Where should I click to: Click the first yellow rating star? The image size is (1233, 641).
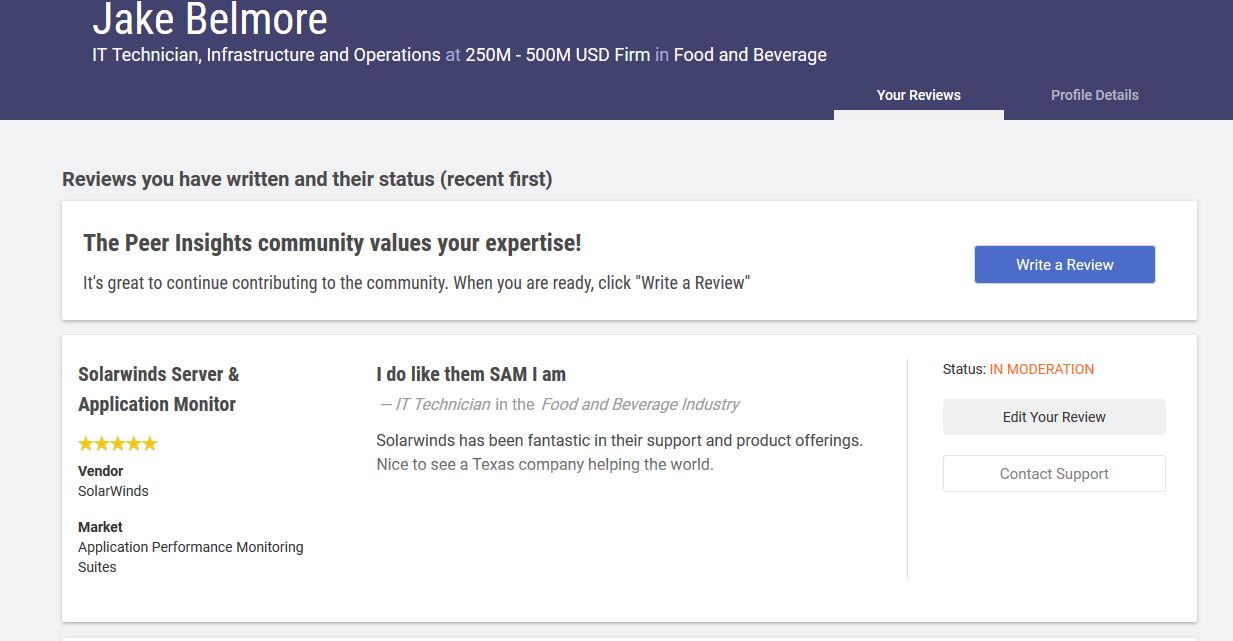(x=86, y=444)
